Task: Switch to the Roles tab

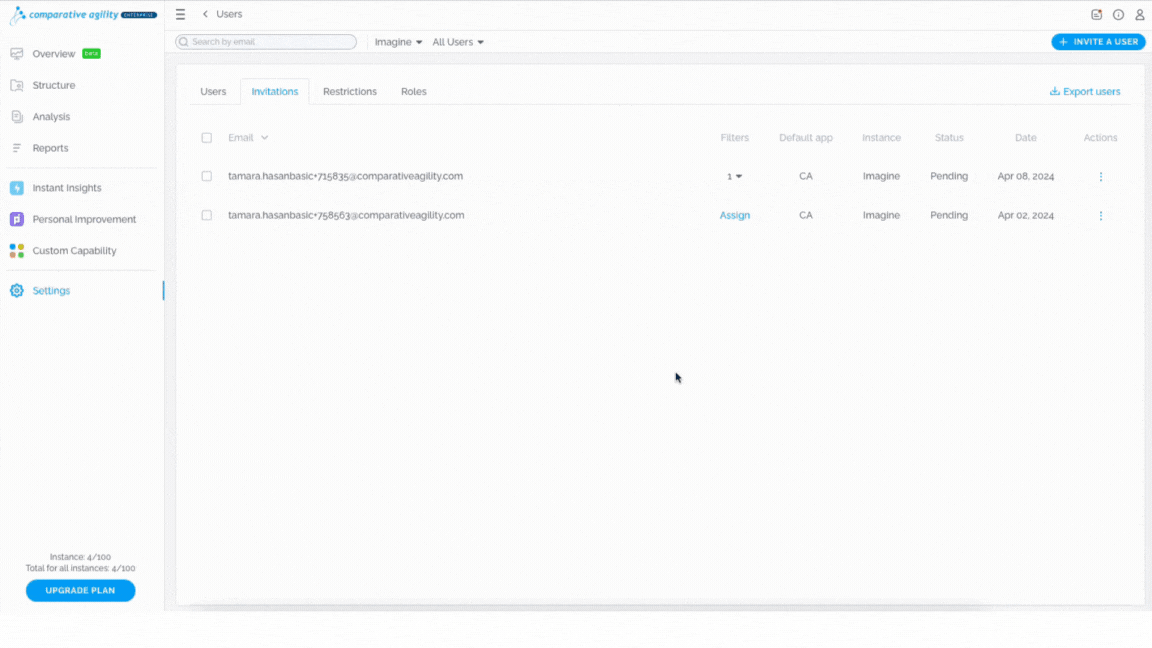Action: (414, 92)
